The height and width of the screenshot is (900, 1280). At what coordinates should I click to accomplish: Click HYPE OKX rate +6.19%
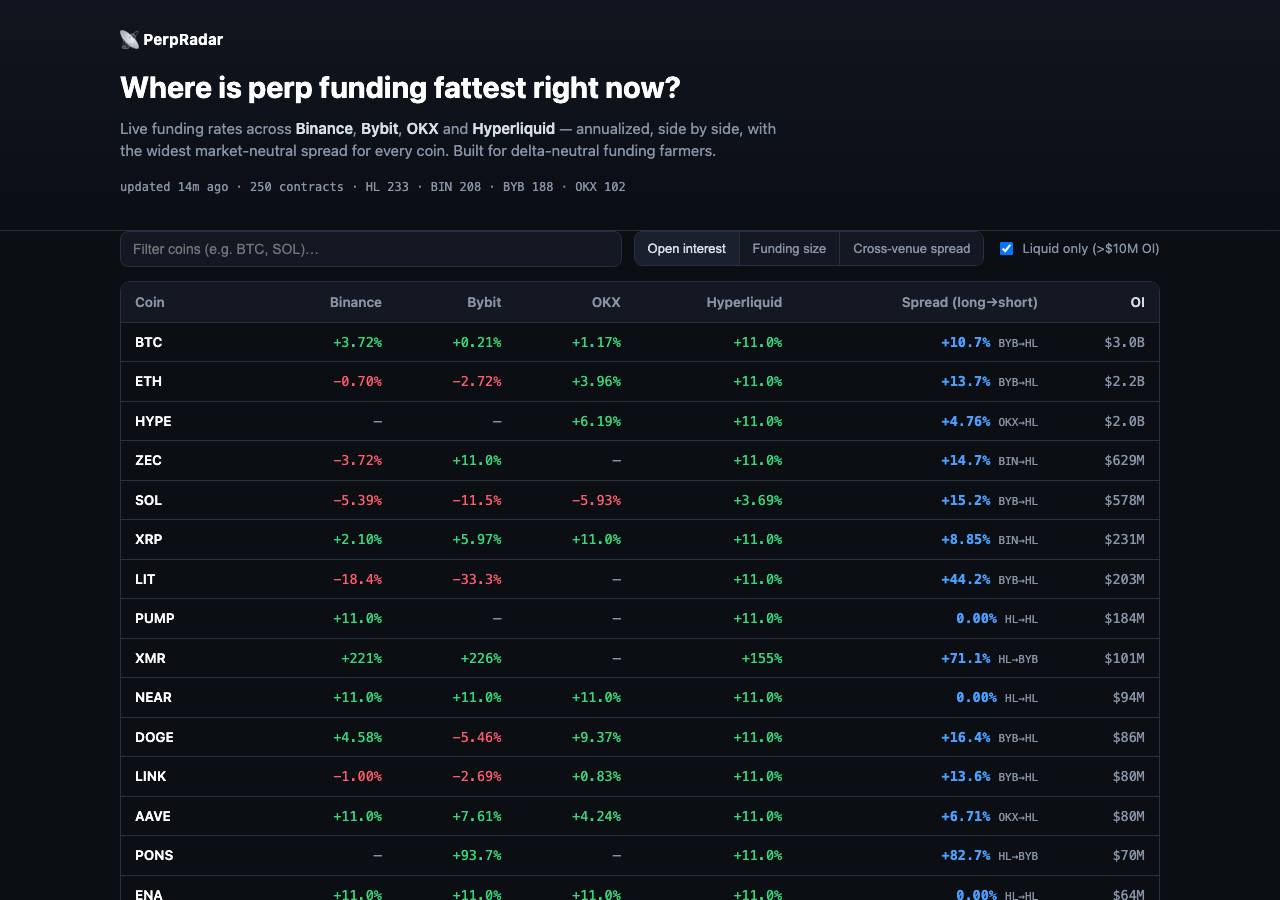click(596, 421)
